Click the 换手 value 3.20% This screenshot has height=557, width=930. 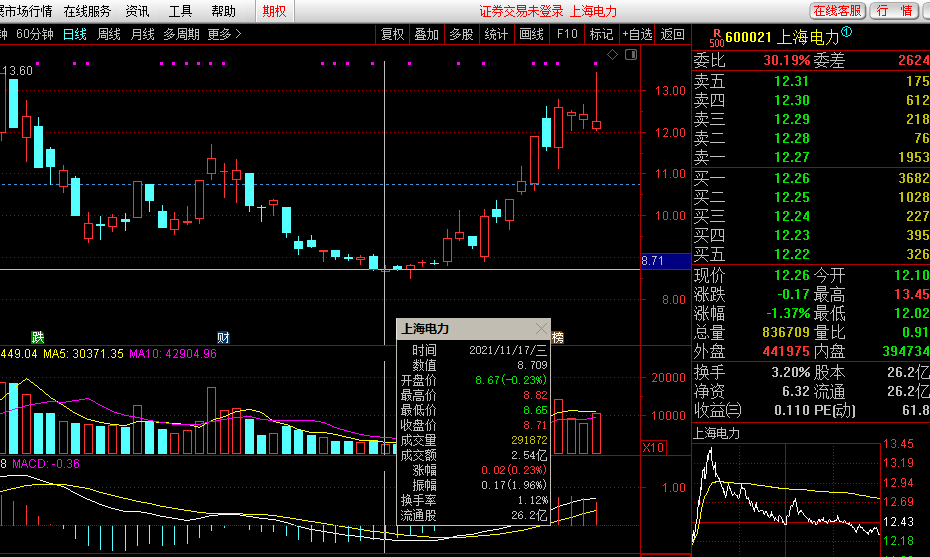pyautogui.click(x=791, y=373)
